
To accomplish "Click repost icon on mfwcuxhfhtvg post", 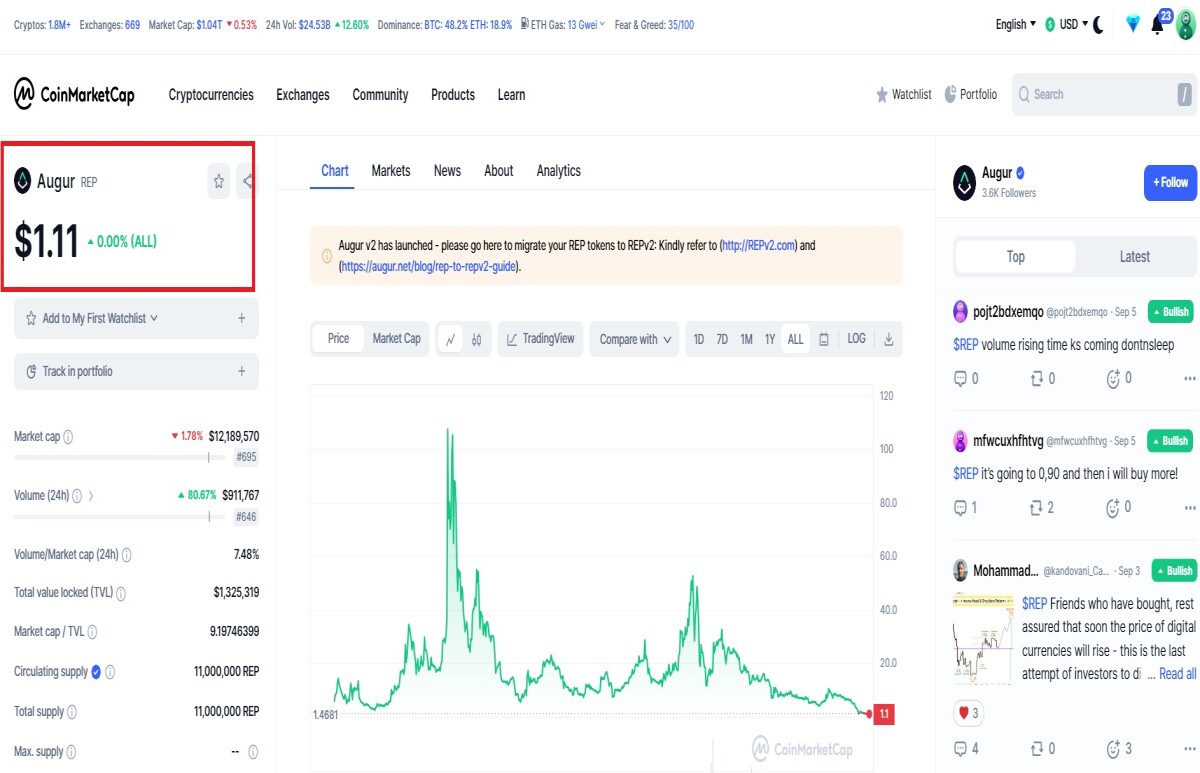I will coord(1036,508).
